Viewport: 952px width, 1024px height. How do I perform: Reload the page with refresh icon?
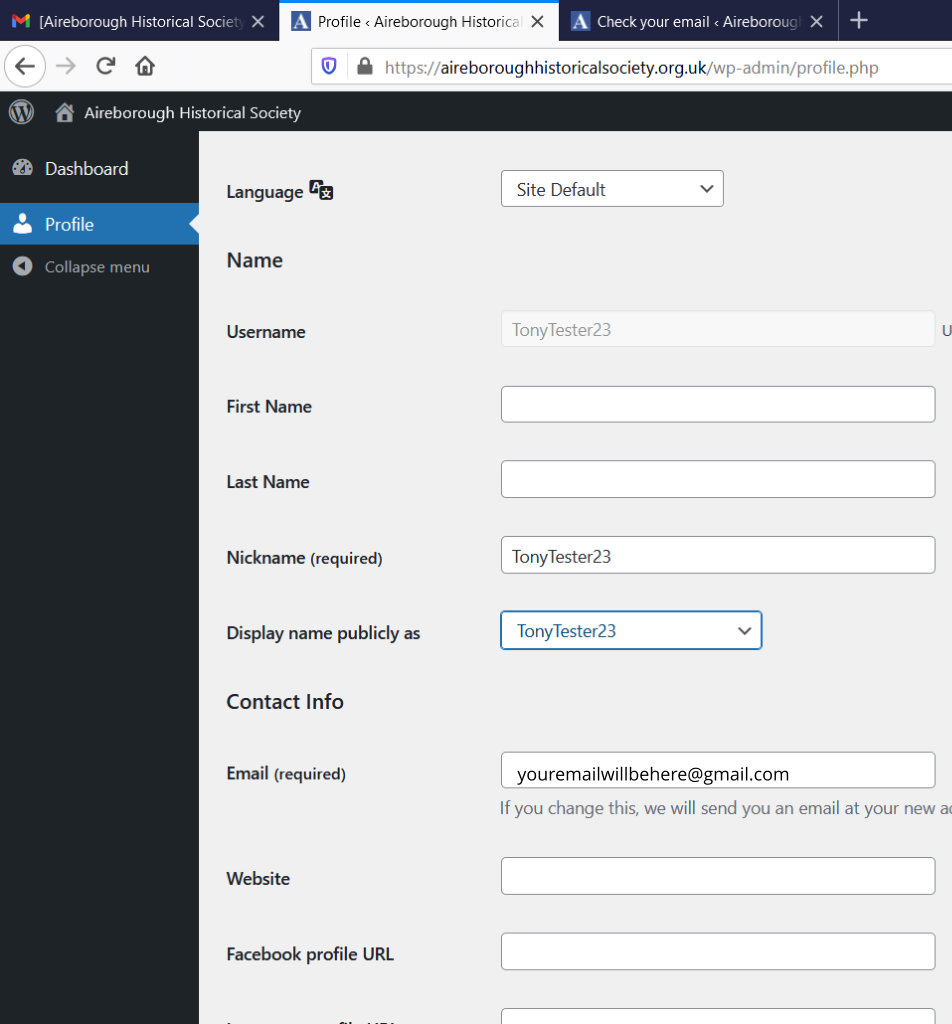click(105, 67)
